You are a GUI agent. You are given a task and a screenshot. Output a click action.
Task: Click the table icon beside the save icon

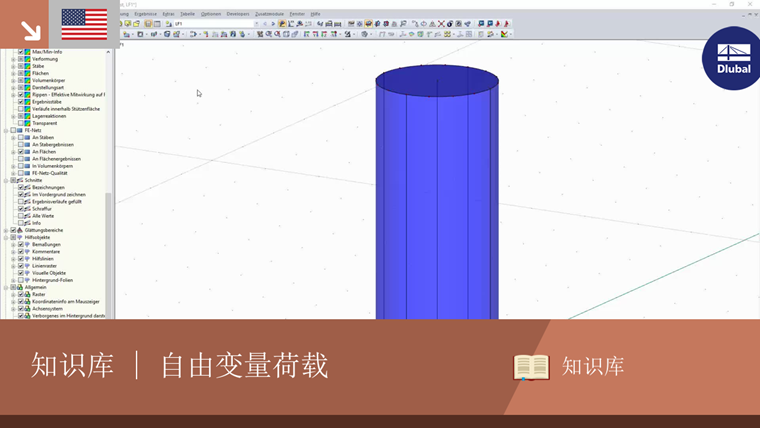click(x=157, y=23)
